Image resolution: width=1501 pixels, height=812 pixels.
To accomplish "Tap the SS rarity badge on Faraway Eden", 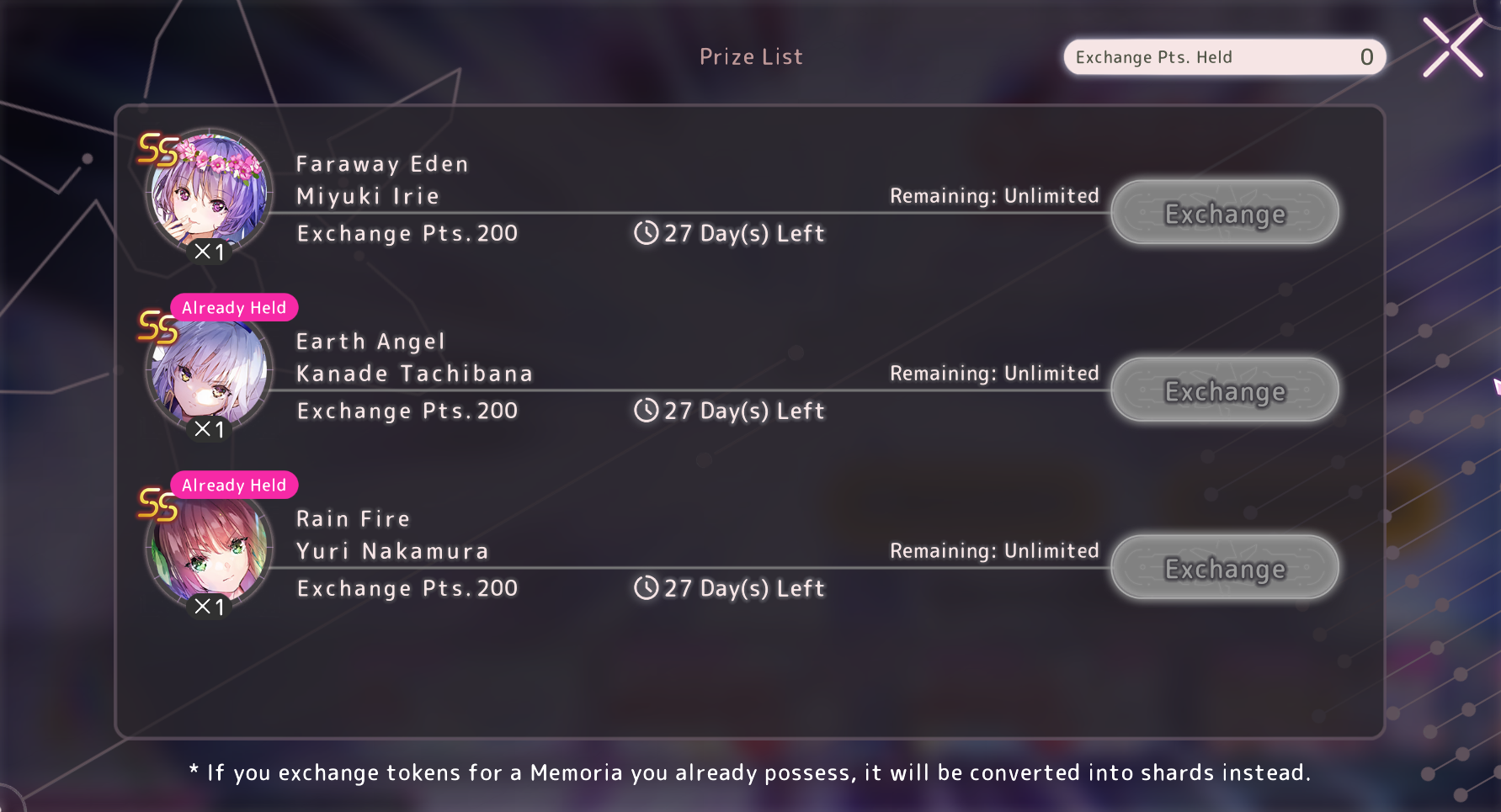I will coord(157,150).
